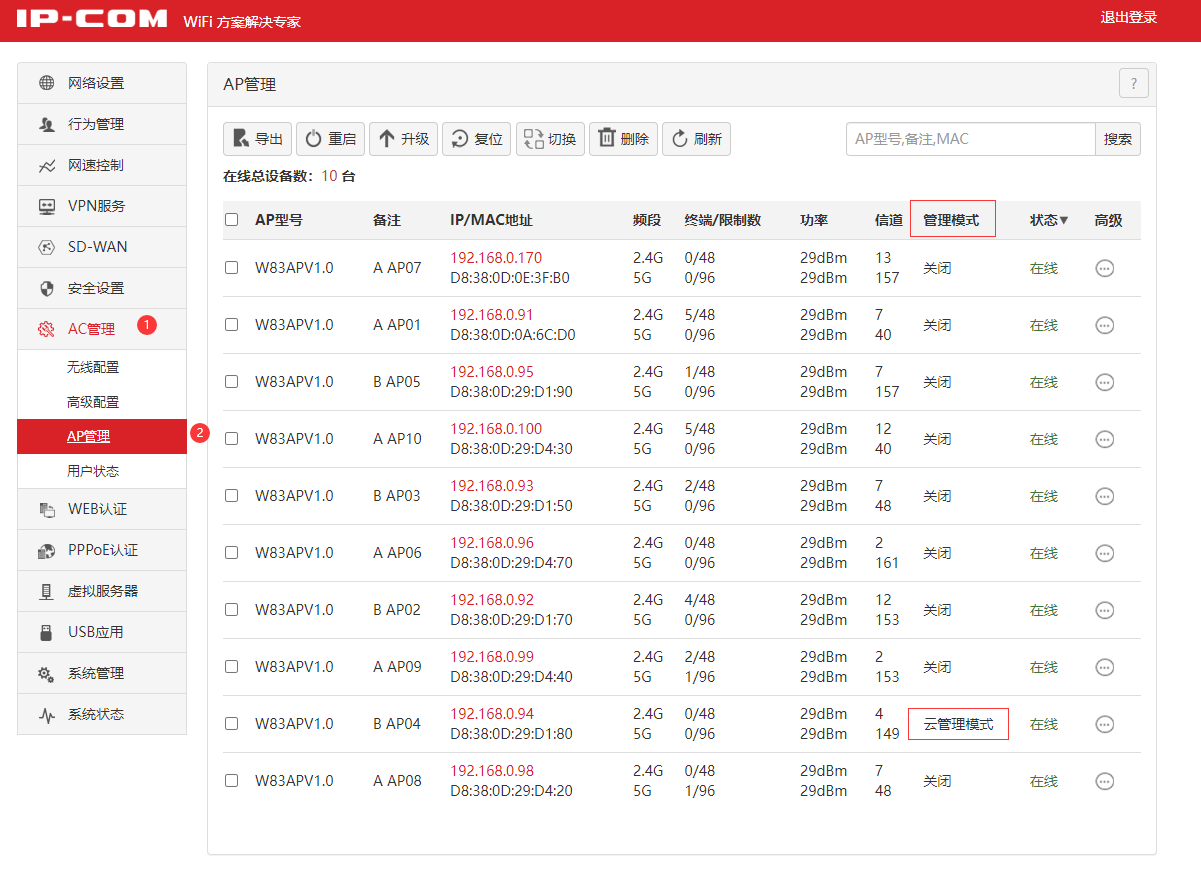This screenshot has width=1201, height=884.
Task: Open advanced options for A AP08 row
Action: [1105, 781]
